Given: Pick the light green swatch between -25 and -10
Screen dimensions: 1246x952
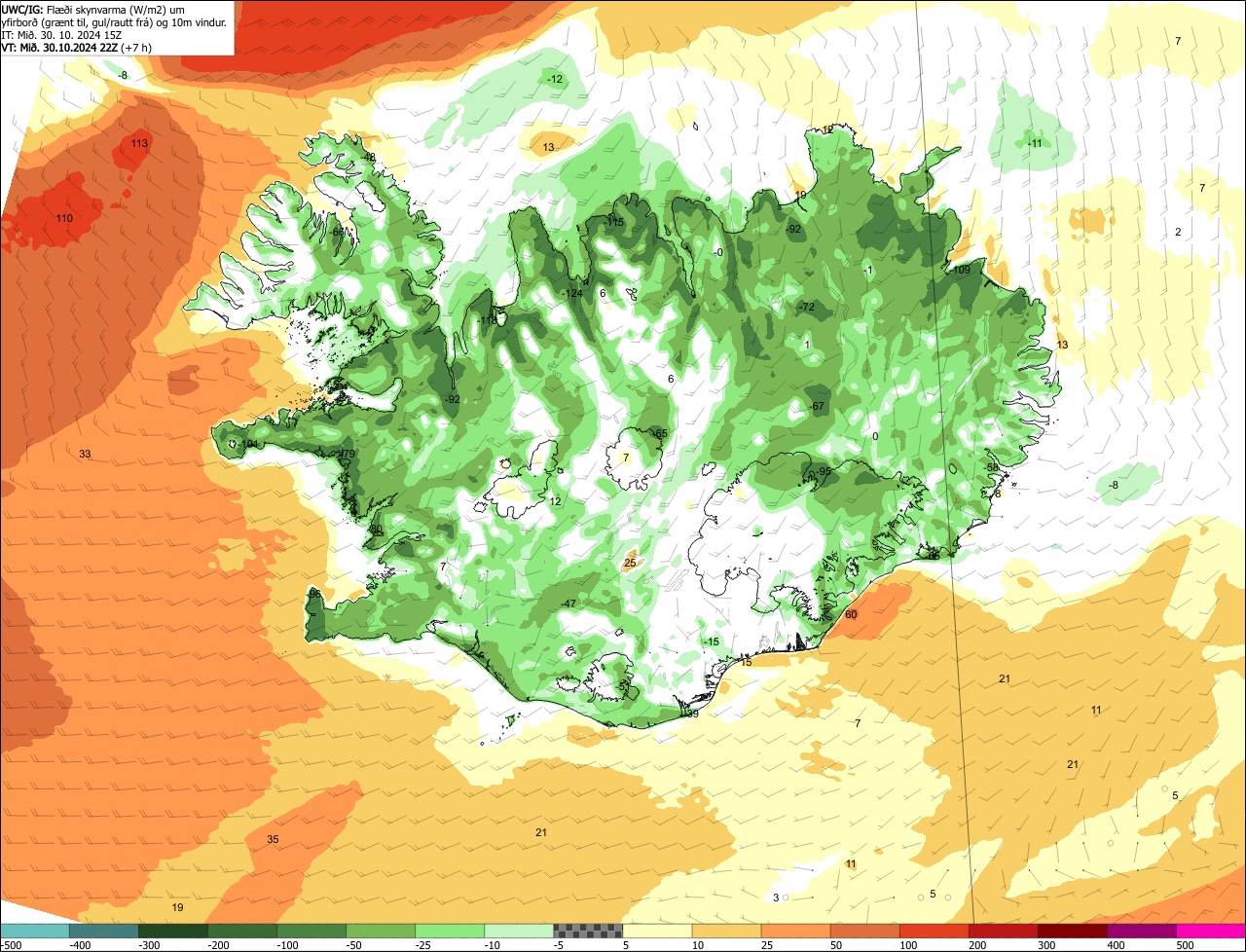Looking at the screenshot, I should 450,931.
